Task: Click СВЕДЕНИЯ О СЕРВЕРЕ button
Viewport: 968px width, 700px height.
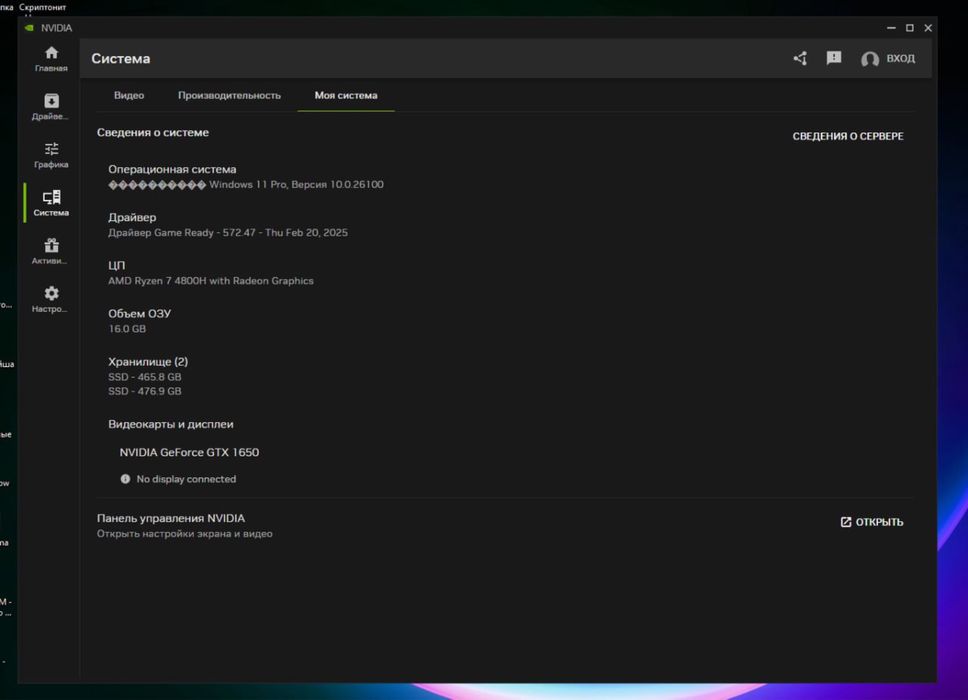Action: pyautogui.click(x=848, y=136)
